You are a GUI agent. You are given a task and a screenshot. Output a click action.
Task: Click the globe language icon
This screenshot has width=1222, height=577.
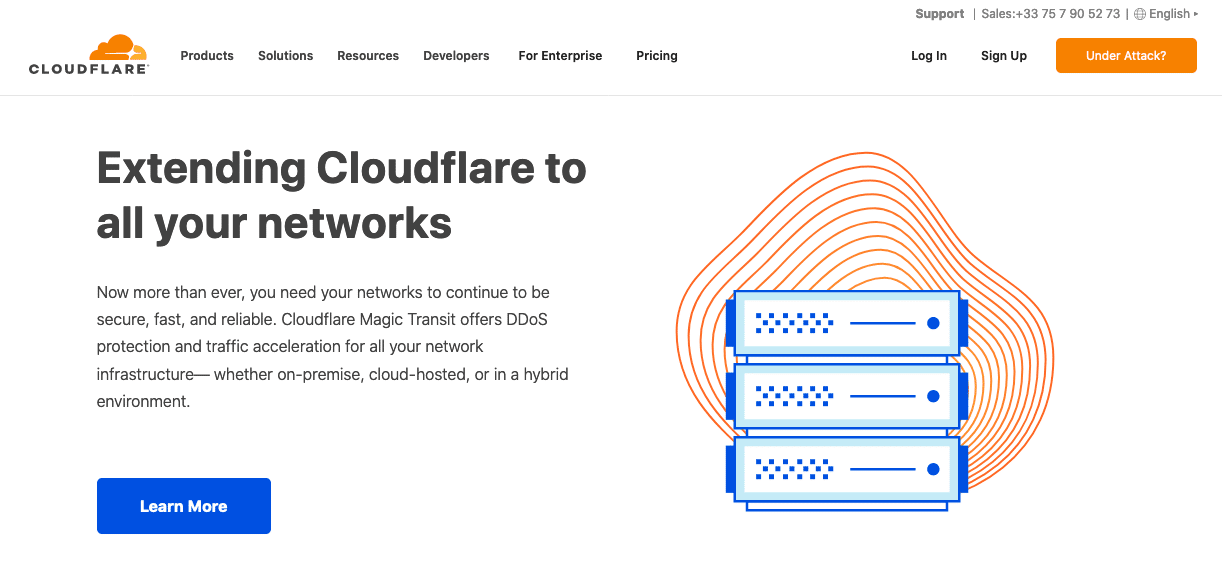point(1140,14)
